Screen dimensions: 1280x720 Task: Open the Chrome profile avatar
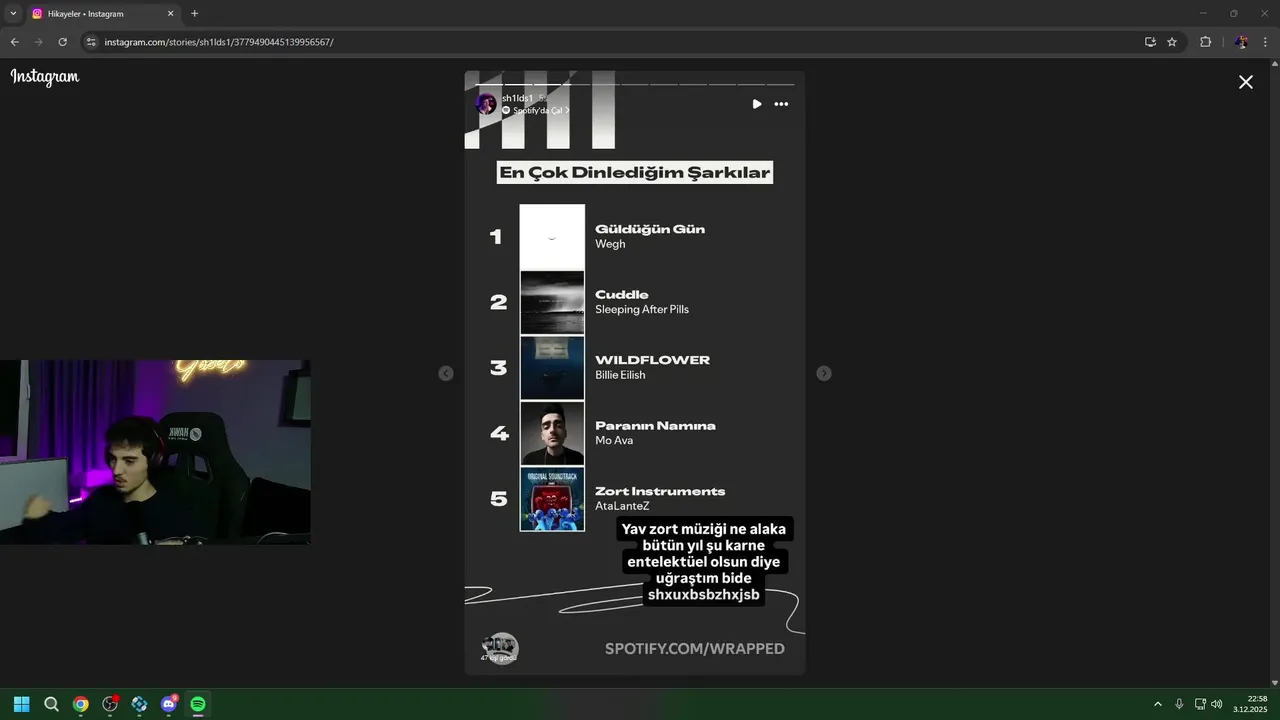point(1241,42)
